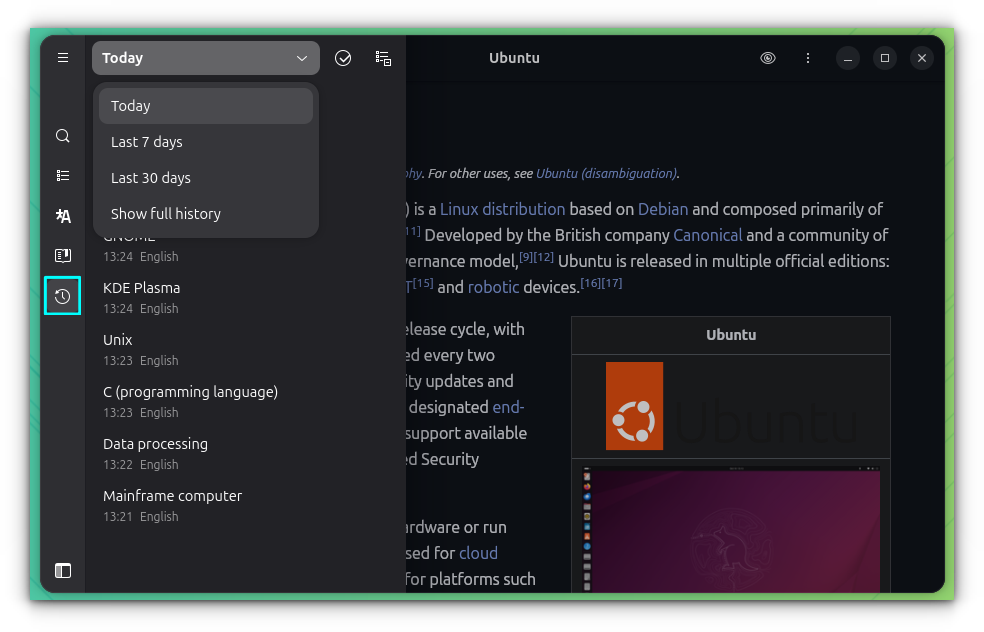Open the table of contents panel
This screenshot has height=632, width=984.
(63, 176)
